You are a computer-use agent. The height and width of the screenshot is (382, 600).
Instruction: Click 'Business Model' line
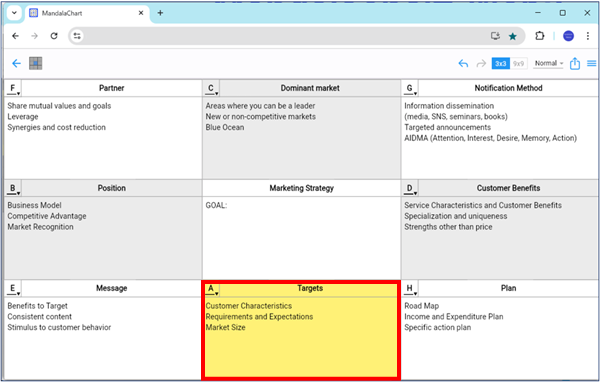tap(34, 205)
